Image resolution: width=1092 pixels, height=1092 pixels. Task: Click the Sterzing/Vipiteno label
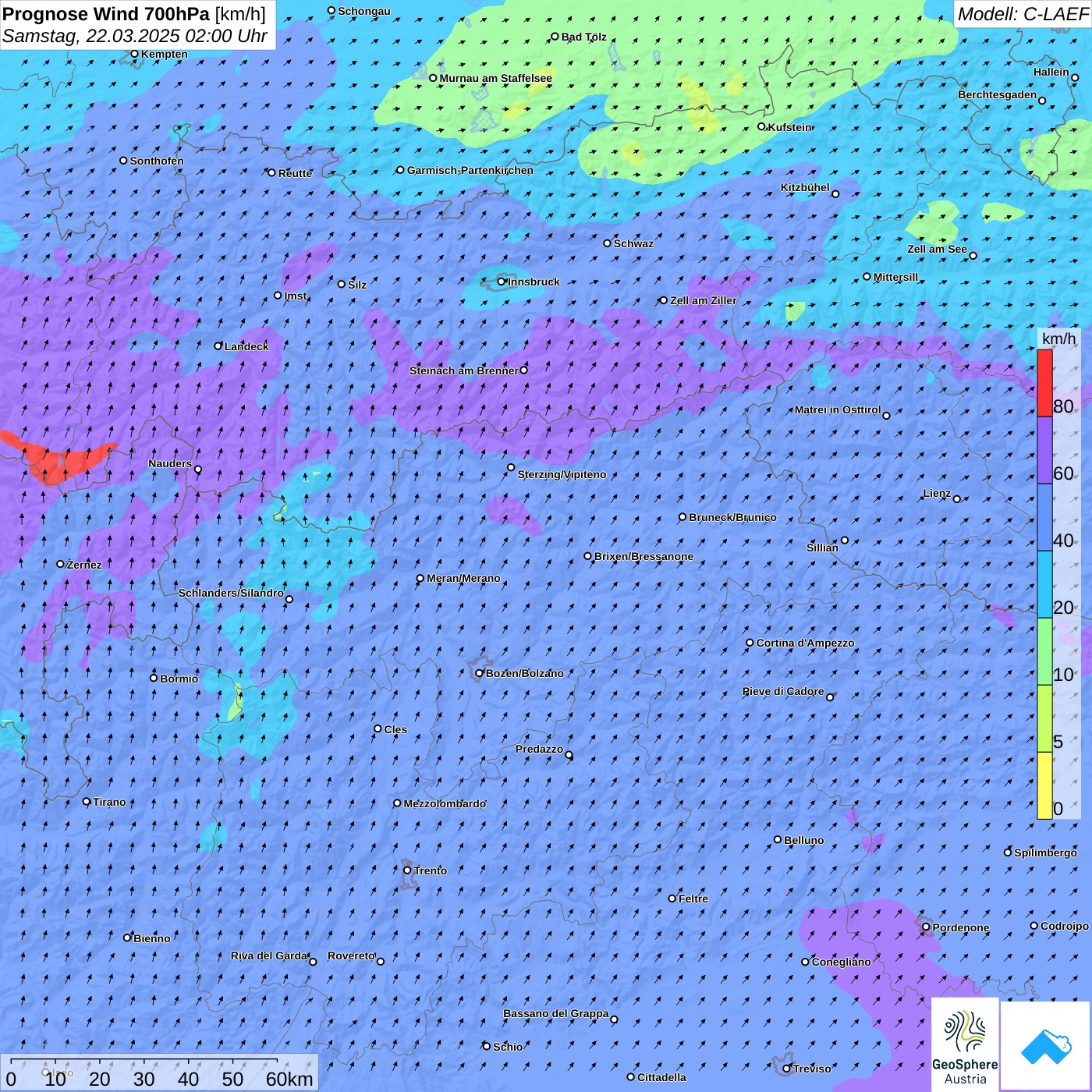[x=561, y=474]
